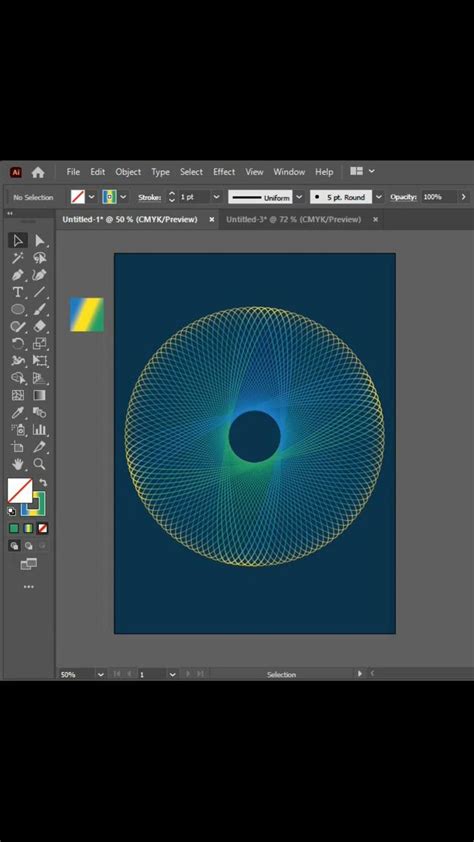Select the Blend tool

click(39, 412)
